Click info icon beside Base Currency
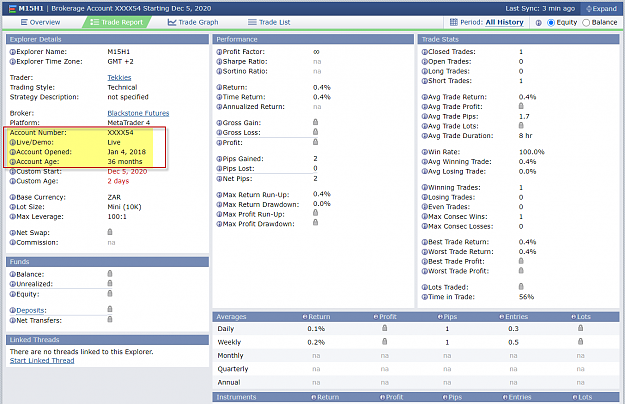625x404 pixels. click(x=12, y=197)
